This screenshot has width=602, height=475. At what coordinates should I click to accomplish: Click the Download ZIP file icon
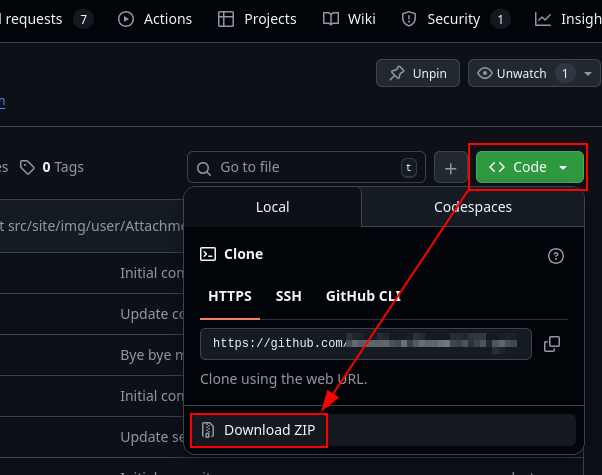click(208, 430)
